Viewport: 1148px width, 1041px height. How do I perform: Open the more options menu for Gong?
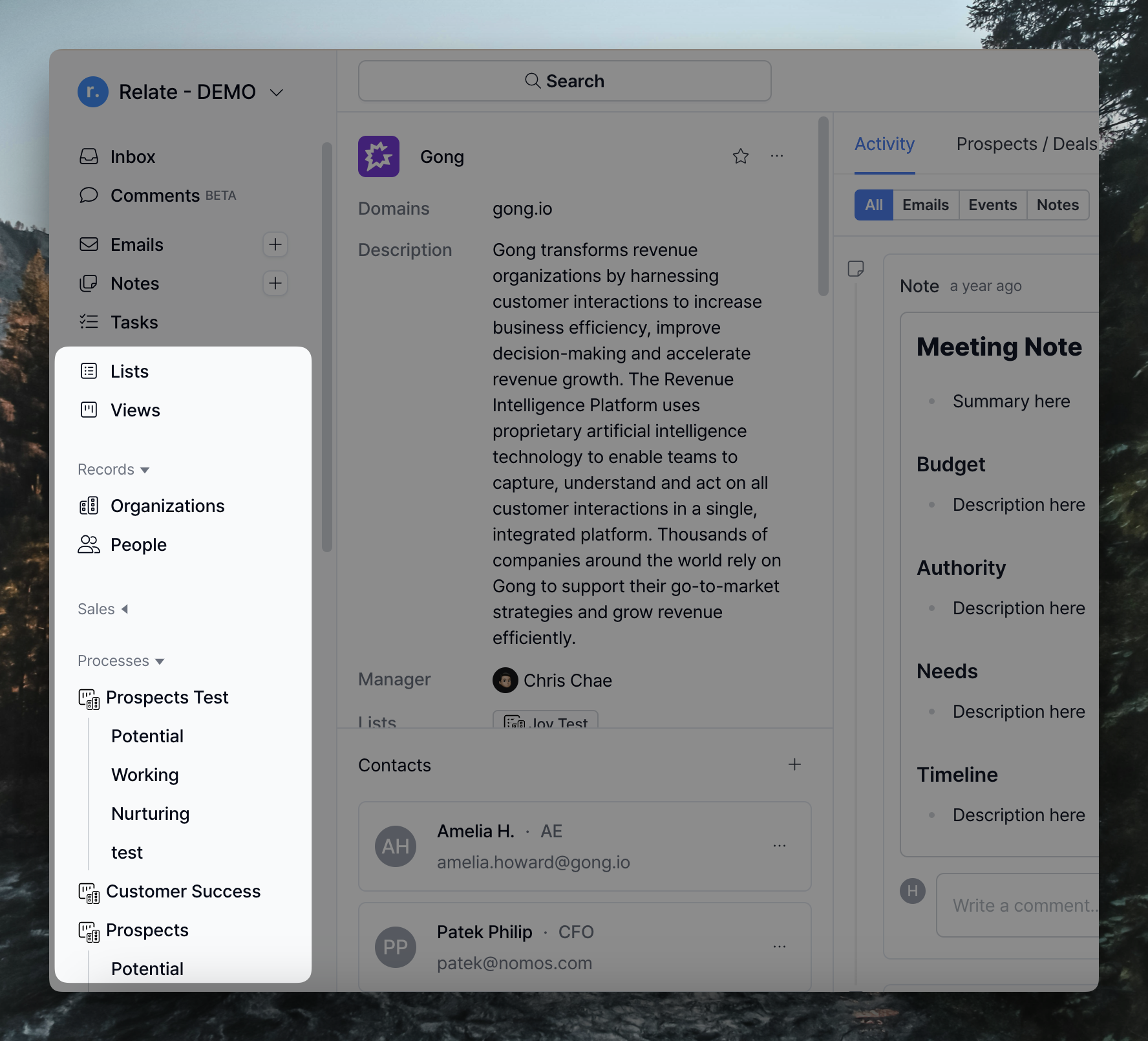pyautogui.click(x=777, y=156)
